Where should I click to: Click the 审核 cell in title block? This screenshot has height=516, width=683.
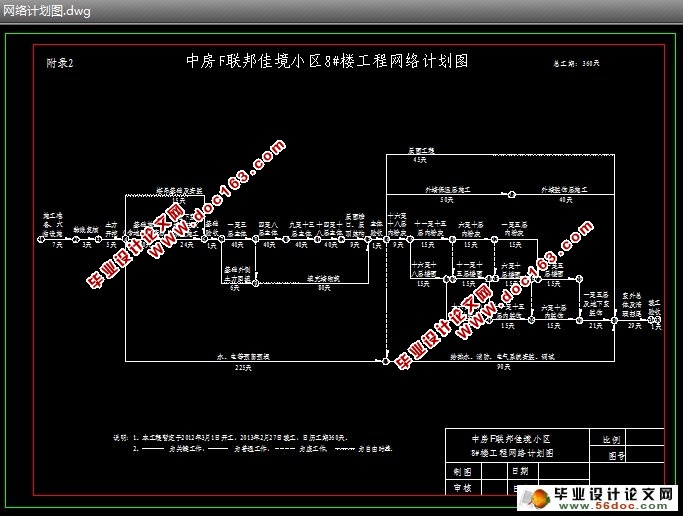463,487
